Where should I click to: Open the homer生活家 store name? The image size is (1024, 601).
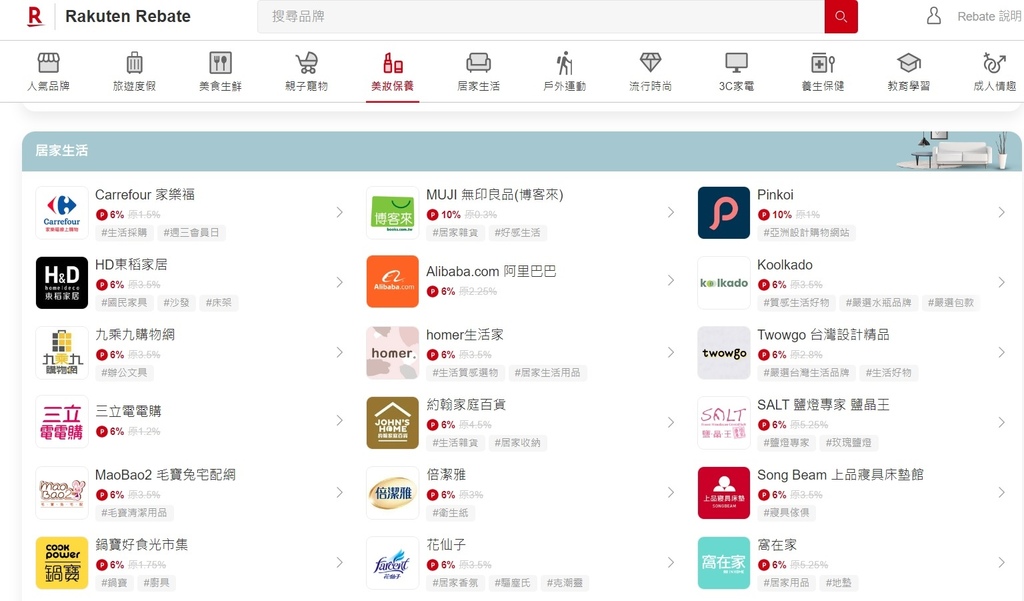coord(465,334)
